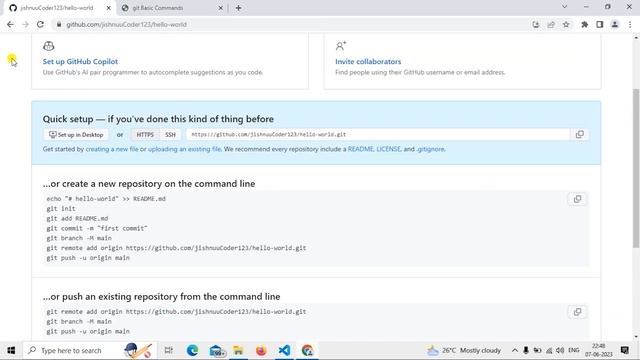Open Task View on the taskbar
Viewport: 640px width, 360px height.
(x=169, y=350)
